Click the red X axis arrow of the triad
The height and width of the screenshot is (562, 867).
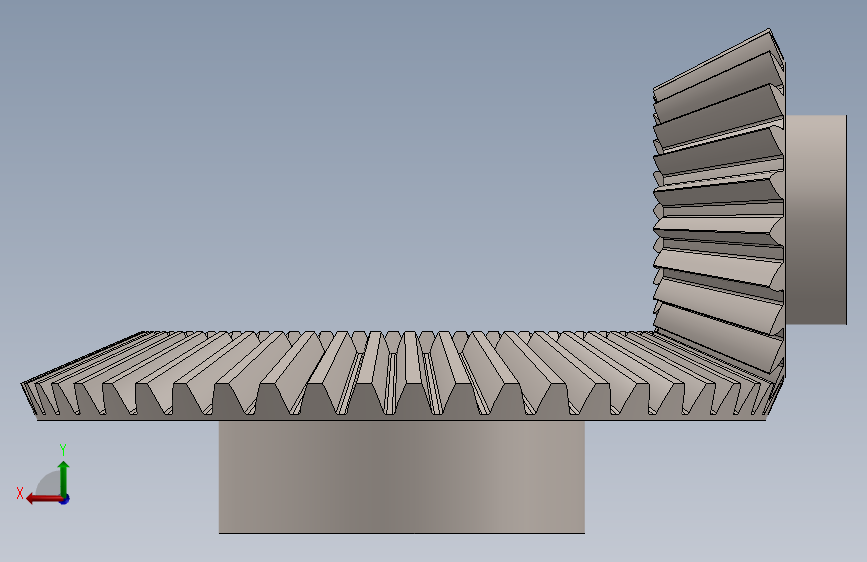pyautogui.click(x=44, y=499)
